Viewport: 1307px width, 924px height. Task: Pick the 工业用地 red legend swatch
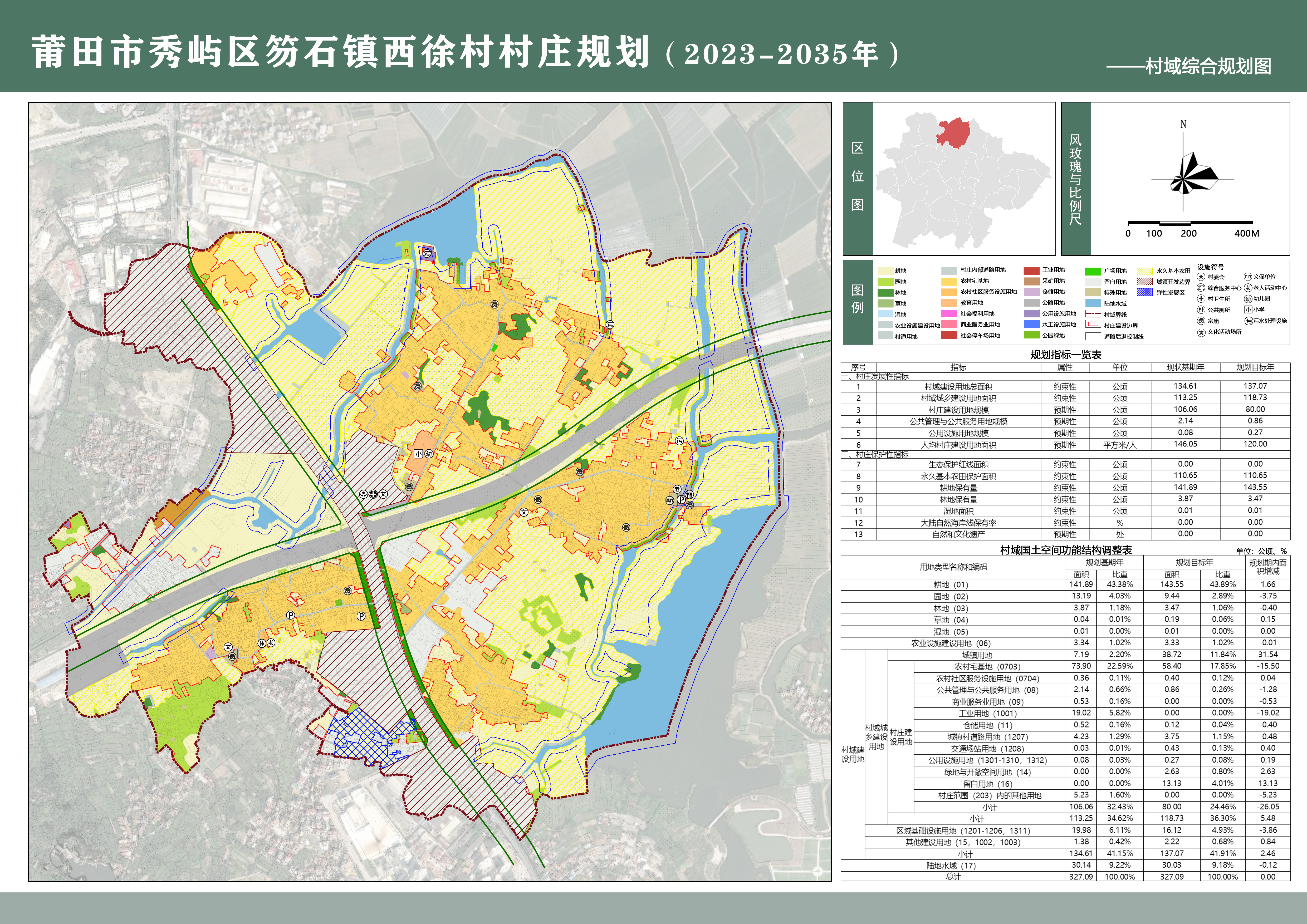pos(1031,271)
